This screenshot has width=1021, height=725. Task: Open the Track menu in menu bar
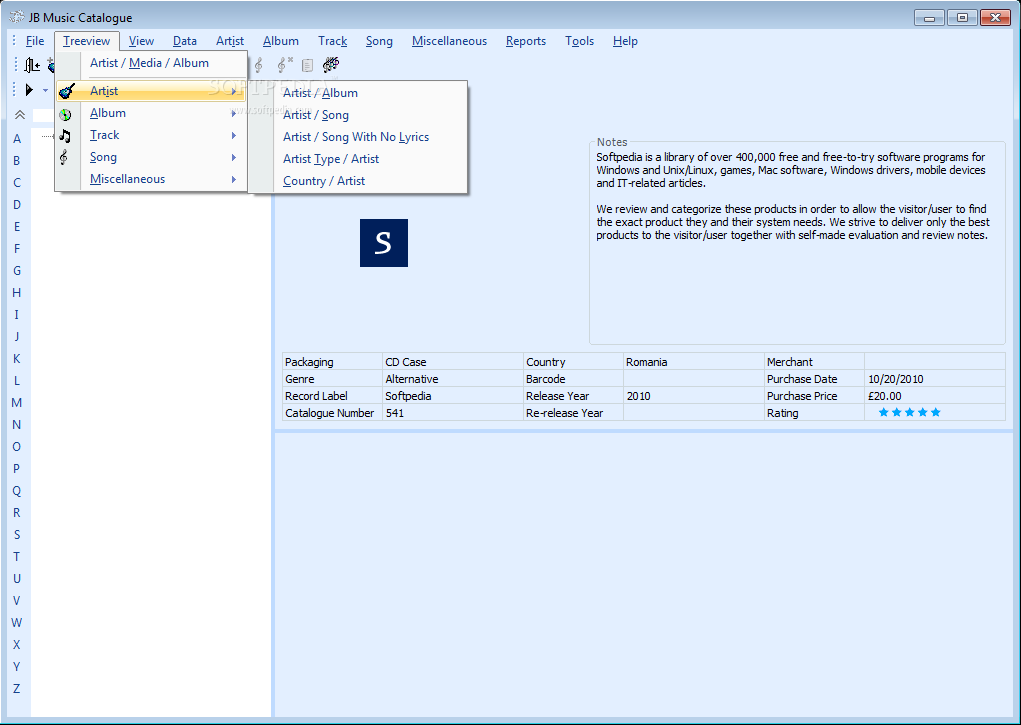pyautogui.click(x=333, y=41)
